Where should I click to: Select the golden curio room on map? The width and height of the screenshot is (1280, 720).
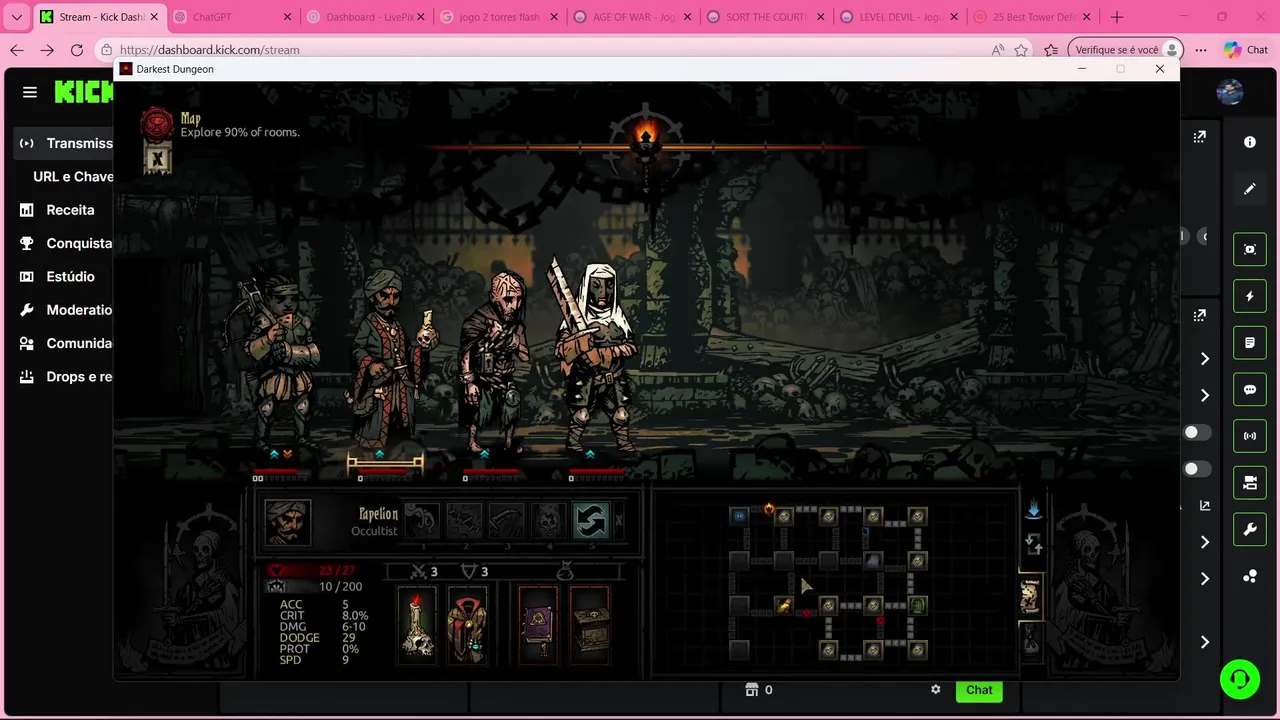(x=784, y=605)
